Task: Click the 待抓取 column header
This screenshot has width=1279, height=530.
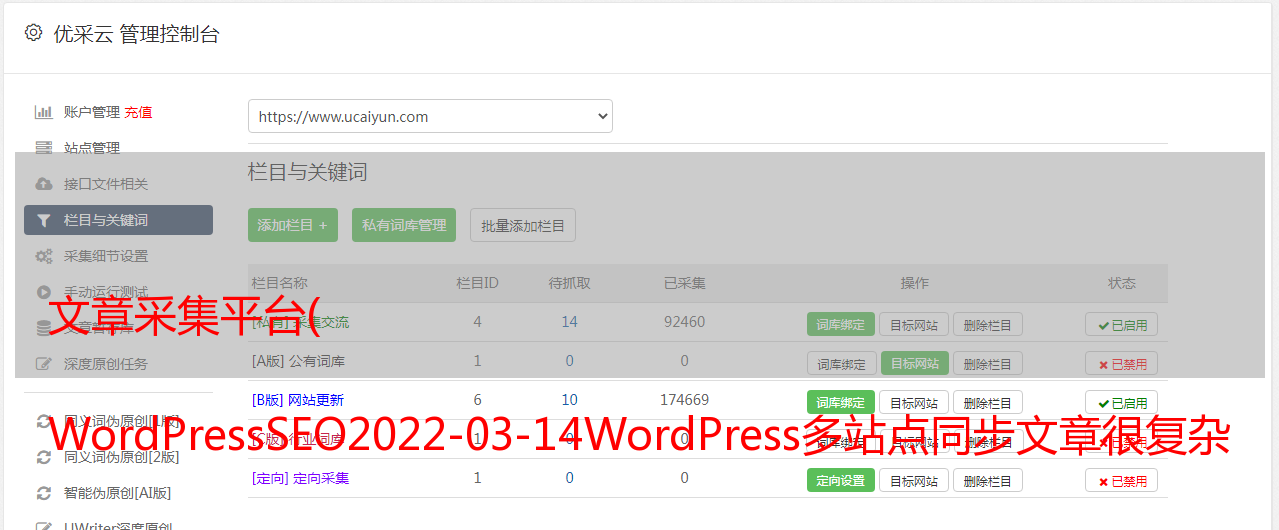Action: (x=569, y=283)
